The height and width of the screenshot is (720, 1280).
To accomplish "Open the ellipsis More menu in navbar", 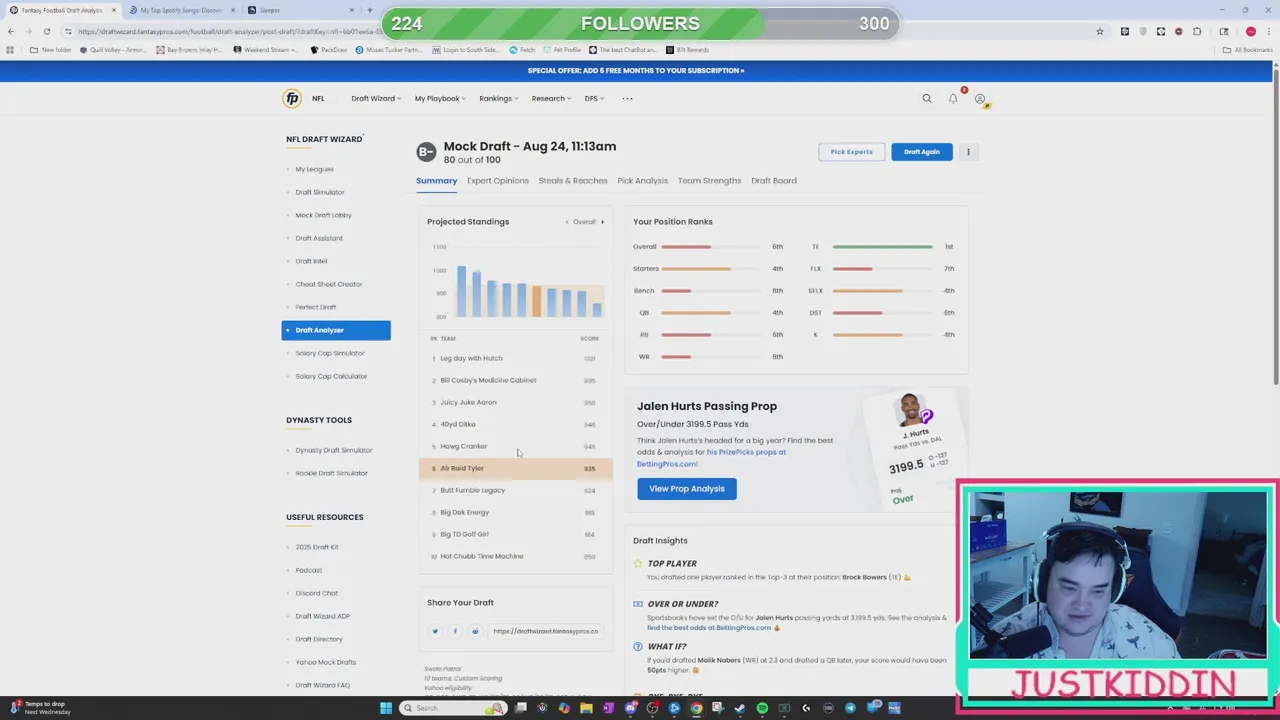I will (627, 98).
